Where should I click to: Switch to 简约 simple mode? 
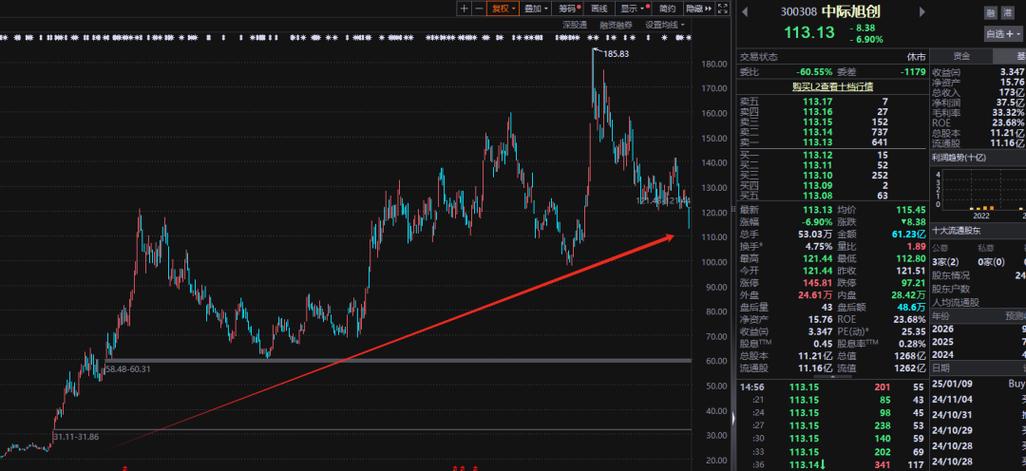[x=667, y=9]
